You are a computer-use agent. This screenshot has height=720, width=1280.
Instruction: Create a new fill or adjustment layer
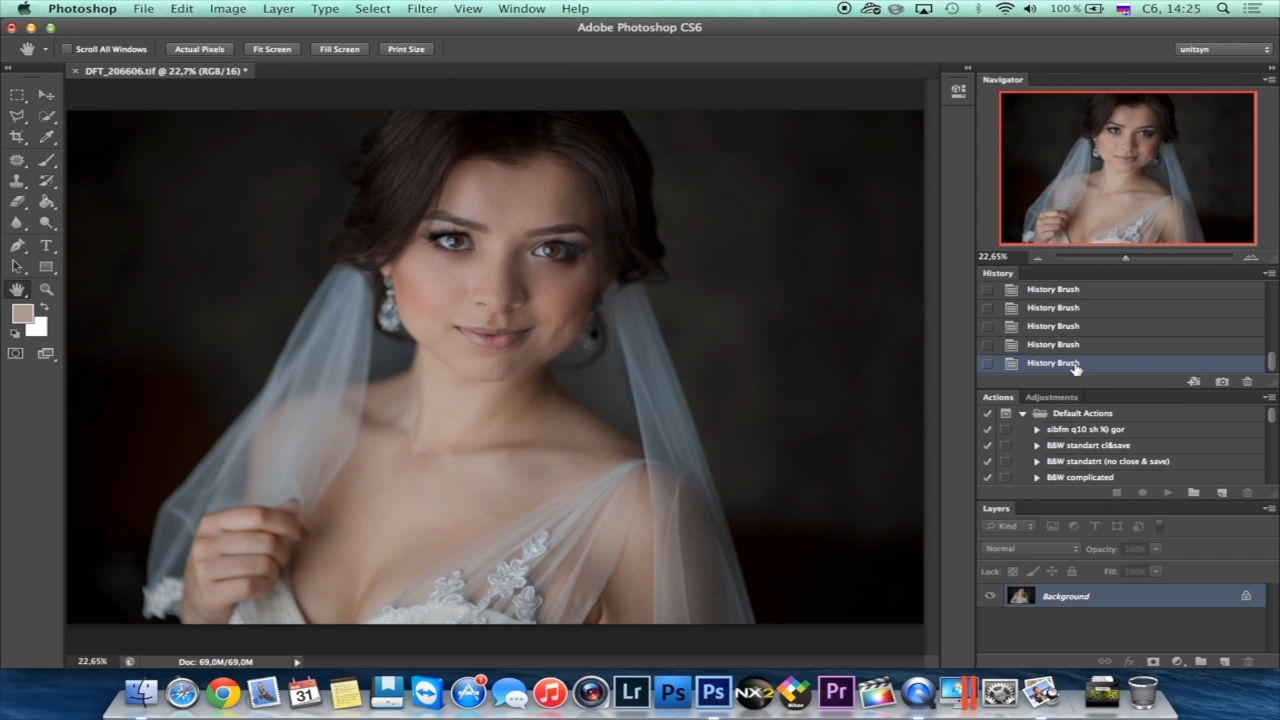click(x=1177, y=662)
